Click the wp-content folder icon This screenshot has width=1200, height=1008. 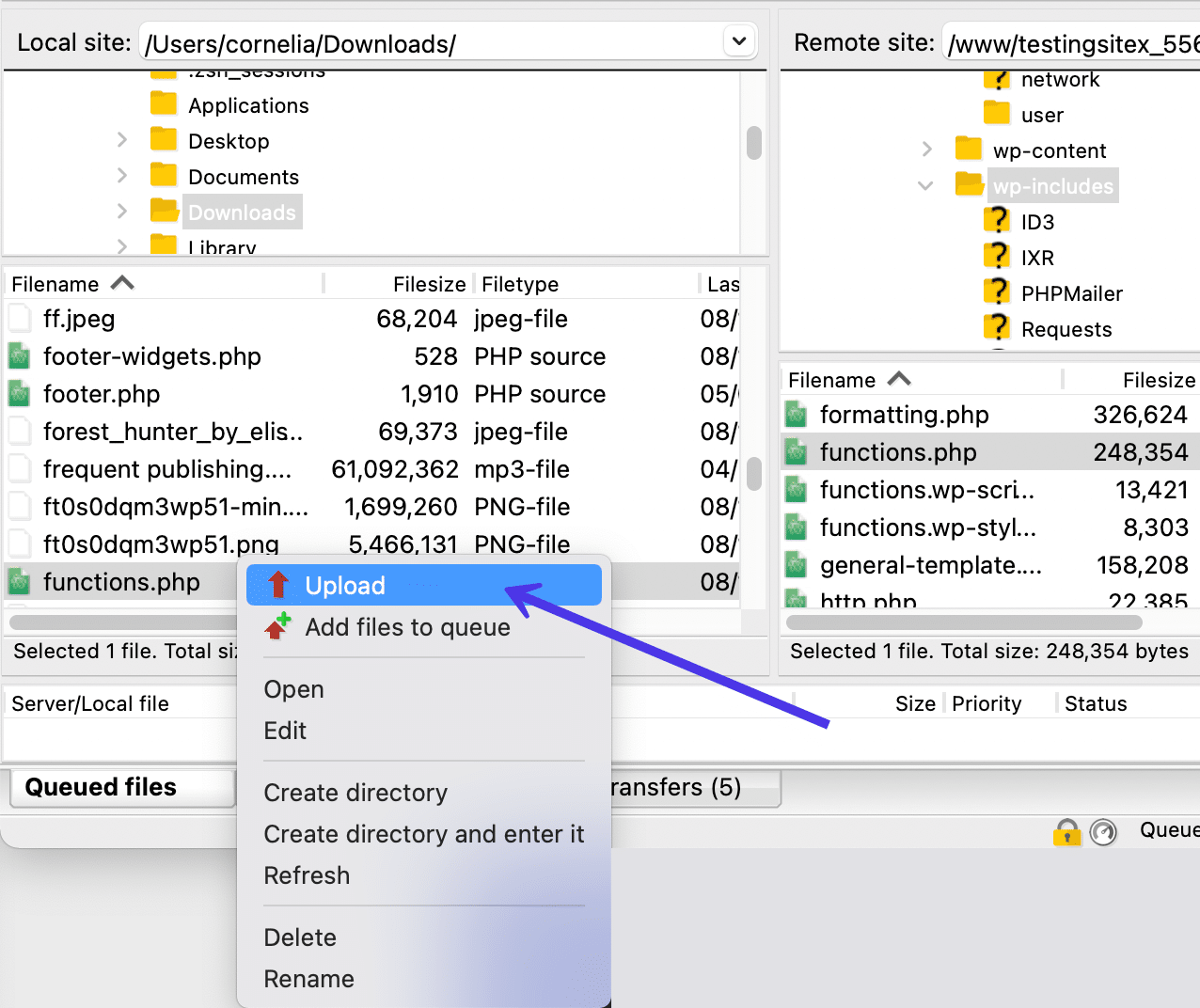pos(968,150)
